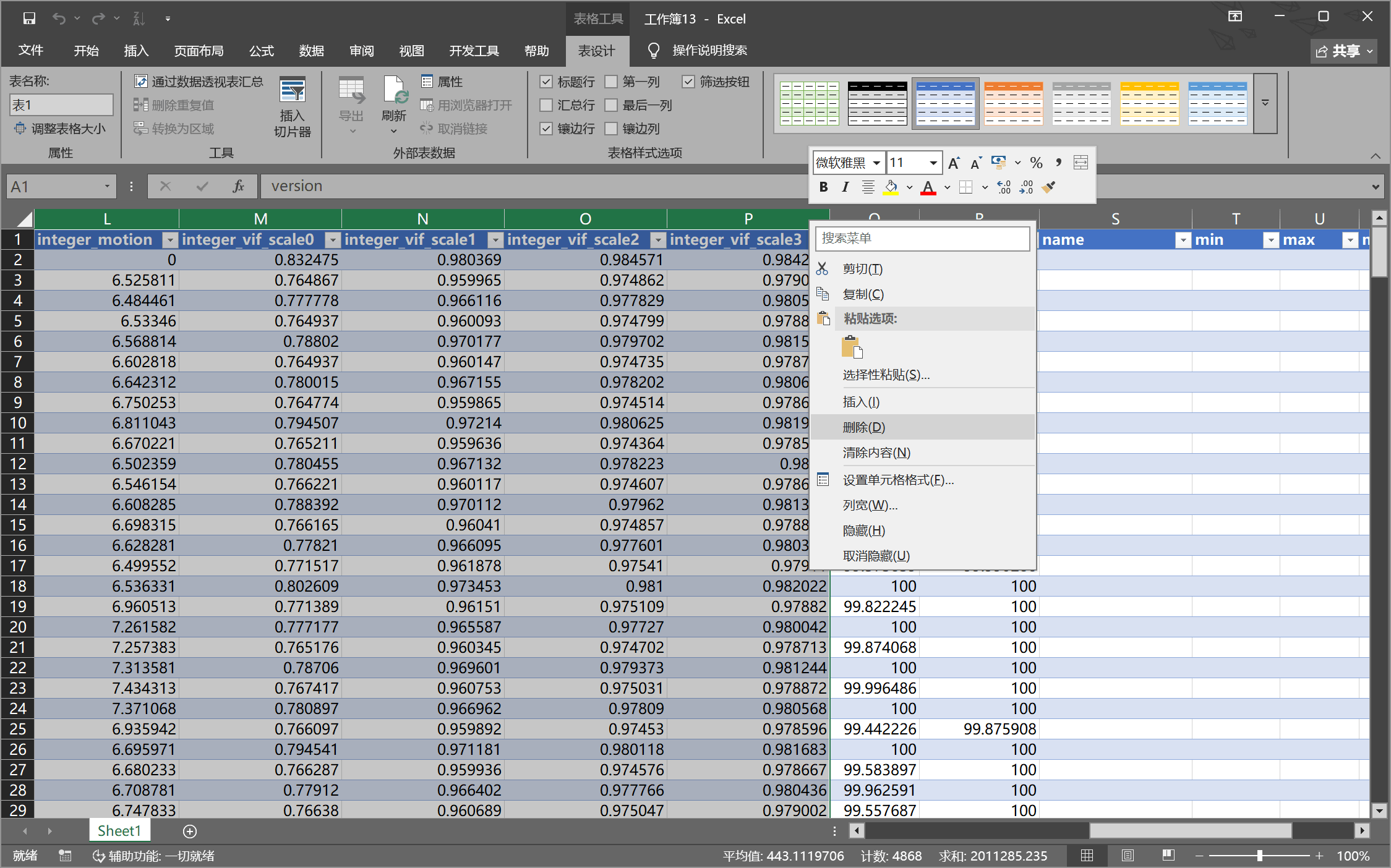Click Decrease Decimal icon in mini toolbar

1026,187
